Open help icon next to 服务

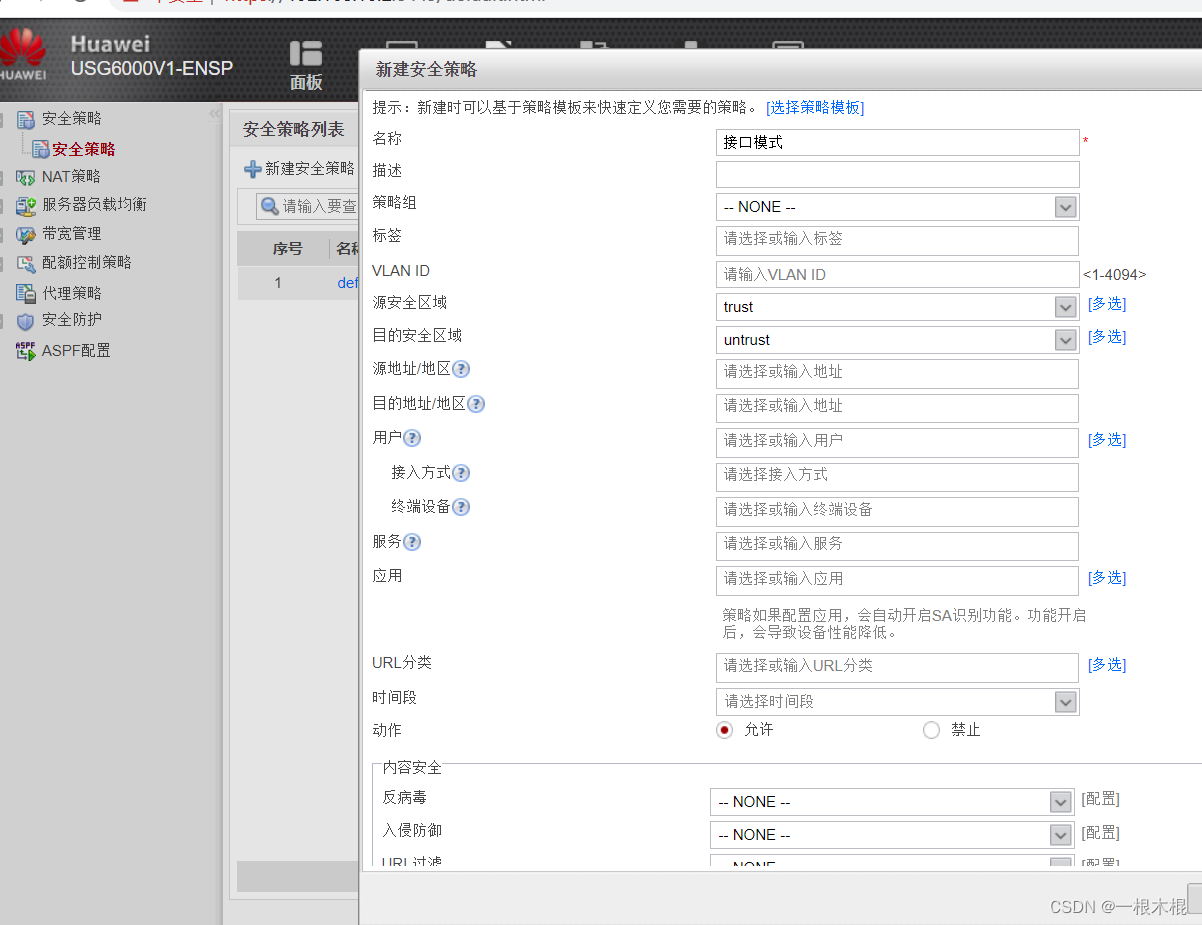click(412, 542)
